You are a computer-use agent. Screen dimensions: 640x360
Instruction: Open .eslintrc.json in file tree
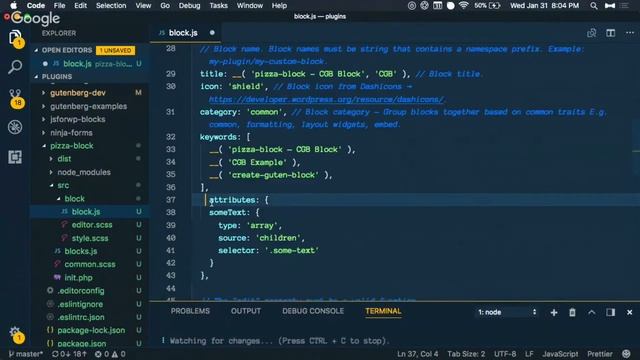(80, 317)
